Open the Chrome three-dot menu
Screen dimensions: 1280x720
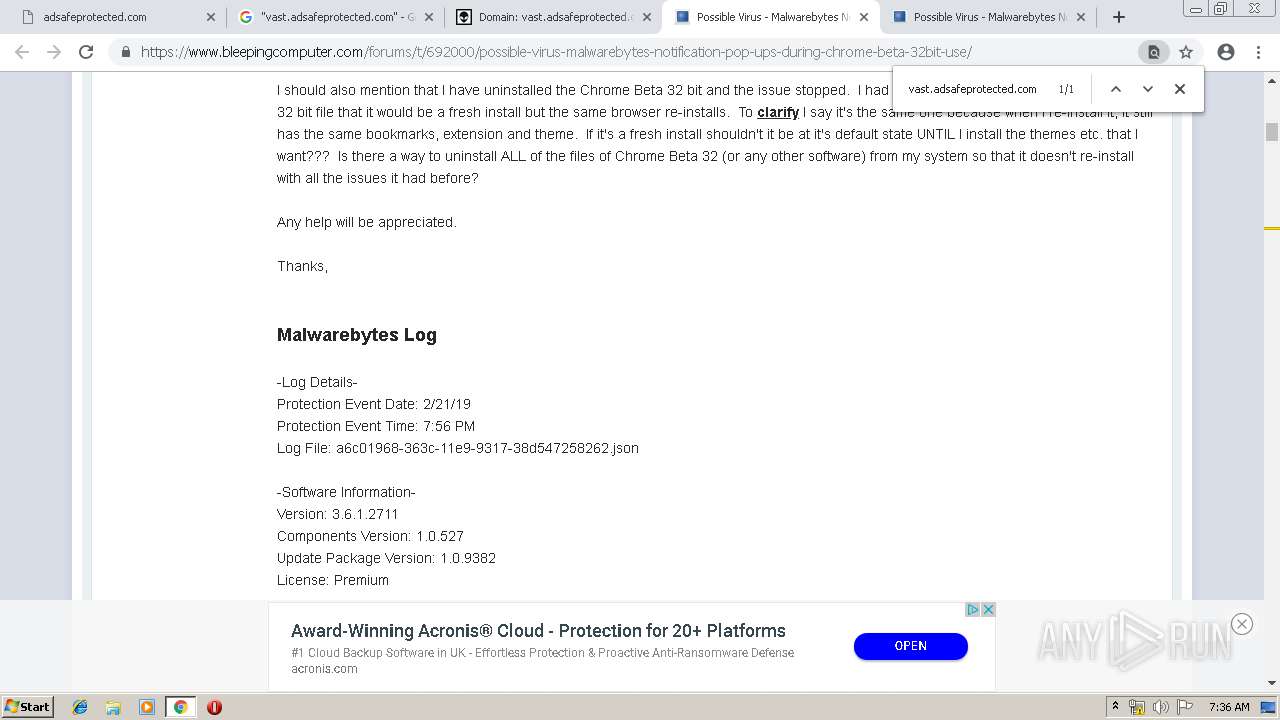[x=1258, y=52]
